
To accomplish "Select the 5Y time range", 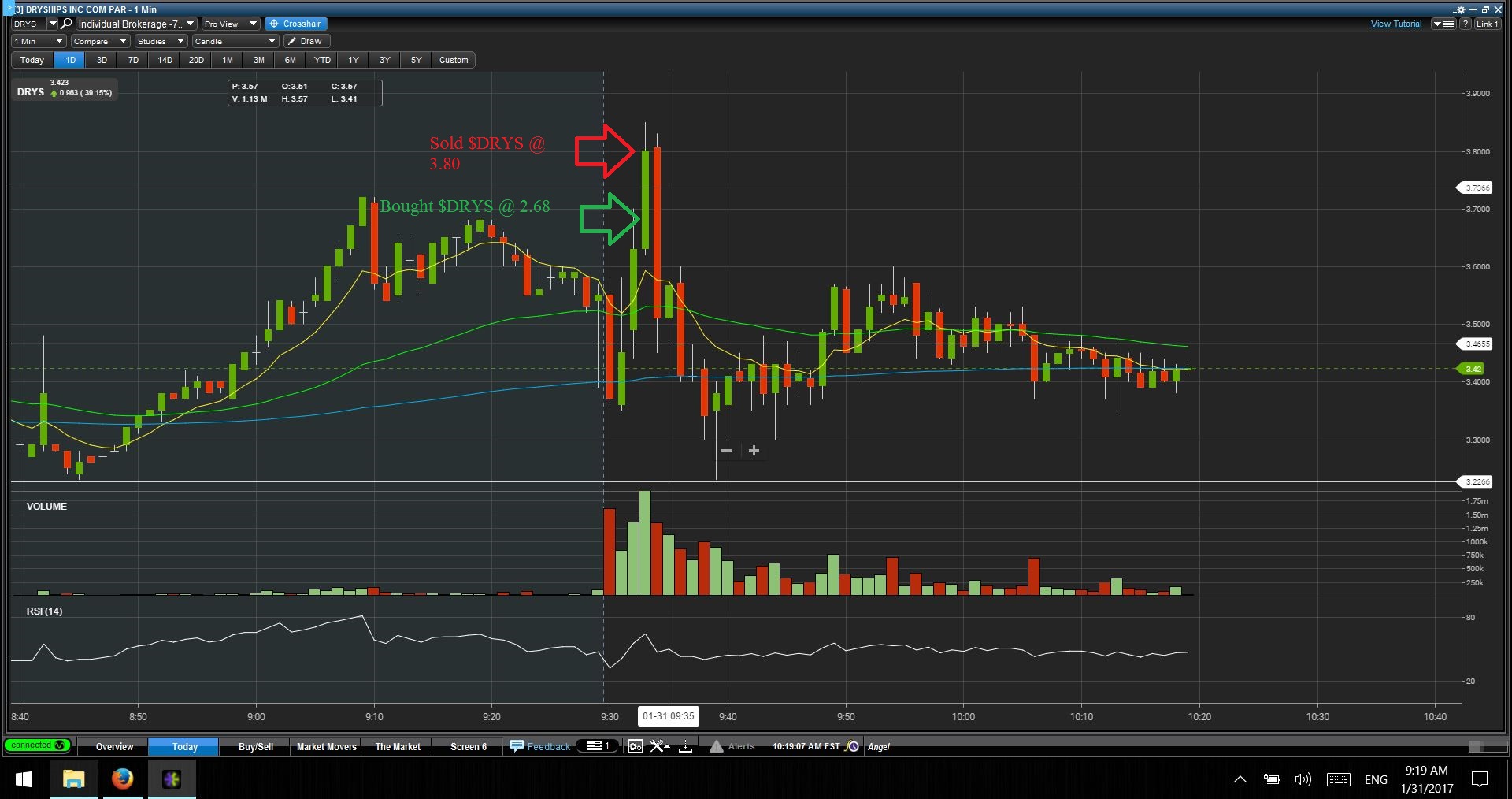I will tap(417, 60).
